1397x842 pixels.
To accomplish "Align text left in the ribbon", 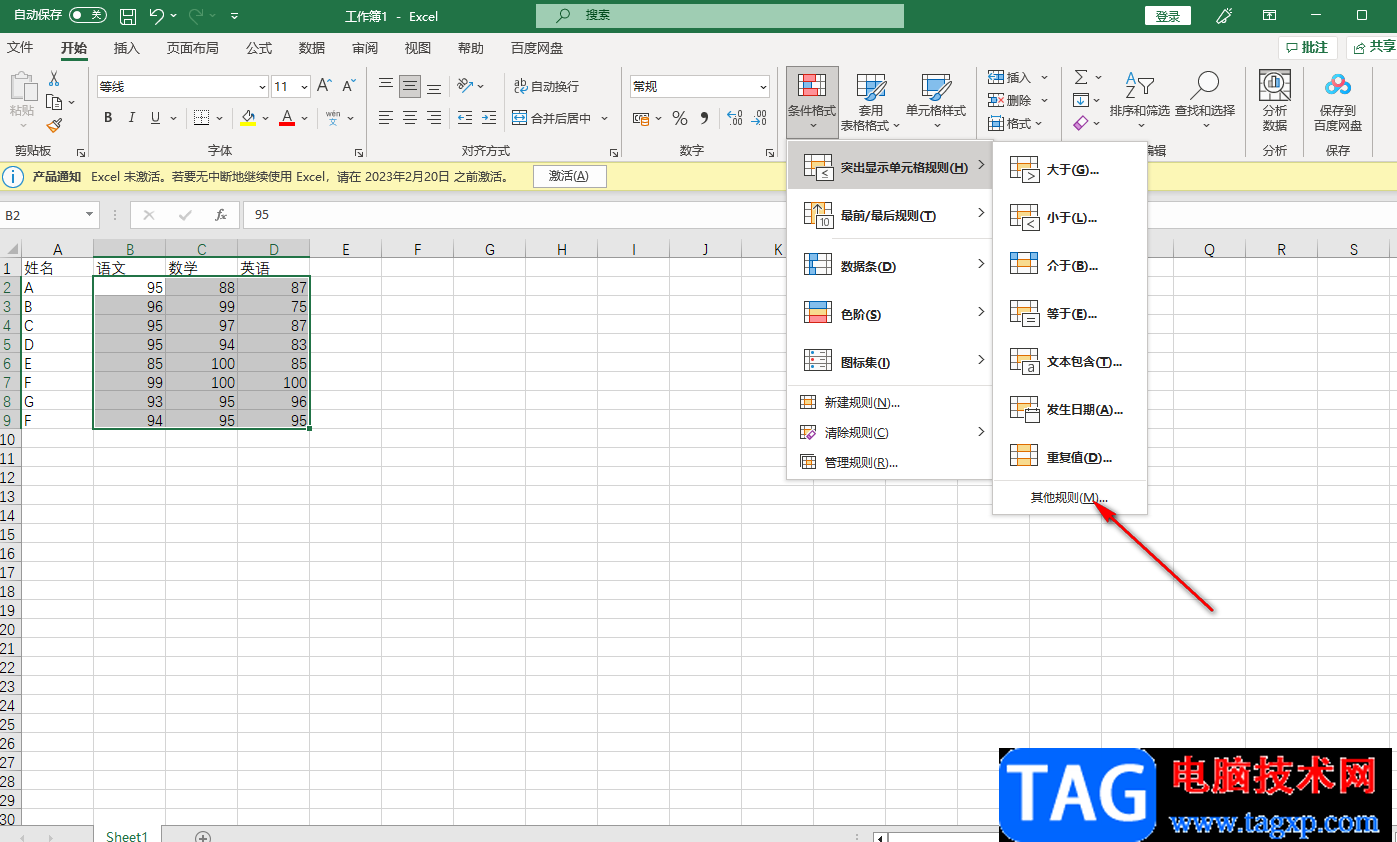I will [386, 118].
